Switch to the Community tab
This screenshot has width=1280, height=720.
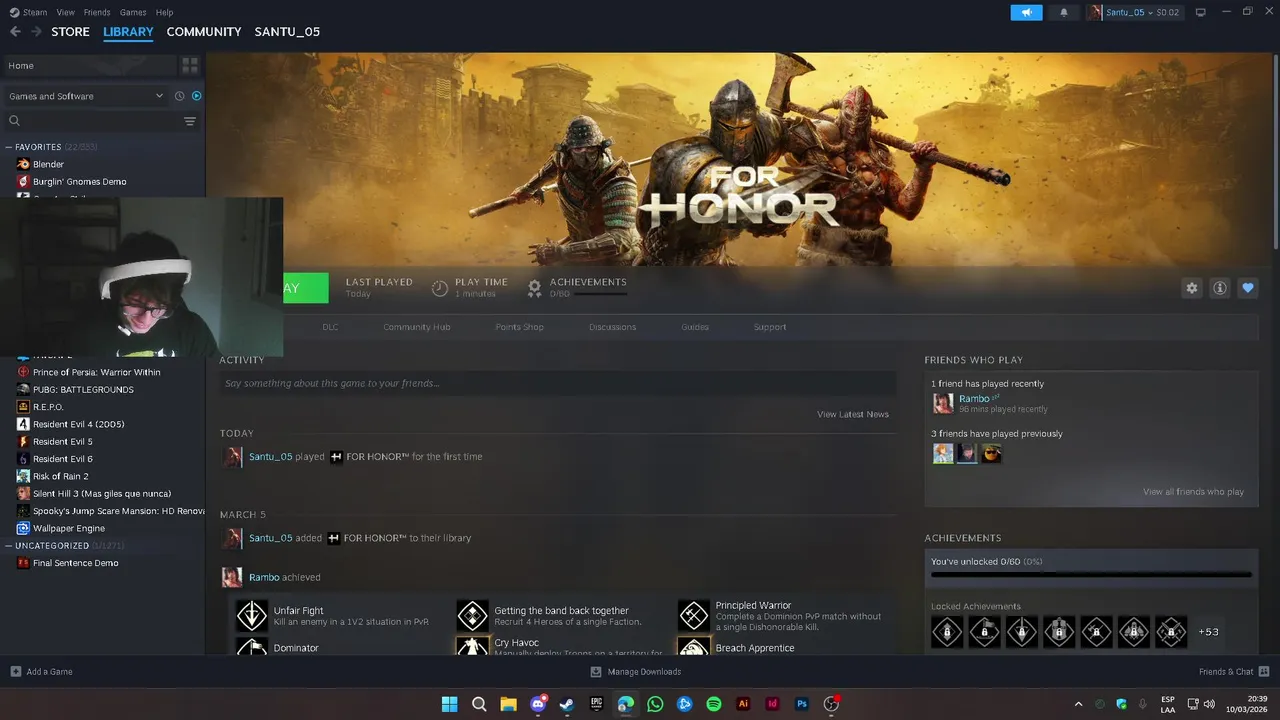(x=204, y=32)
